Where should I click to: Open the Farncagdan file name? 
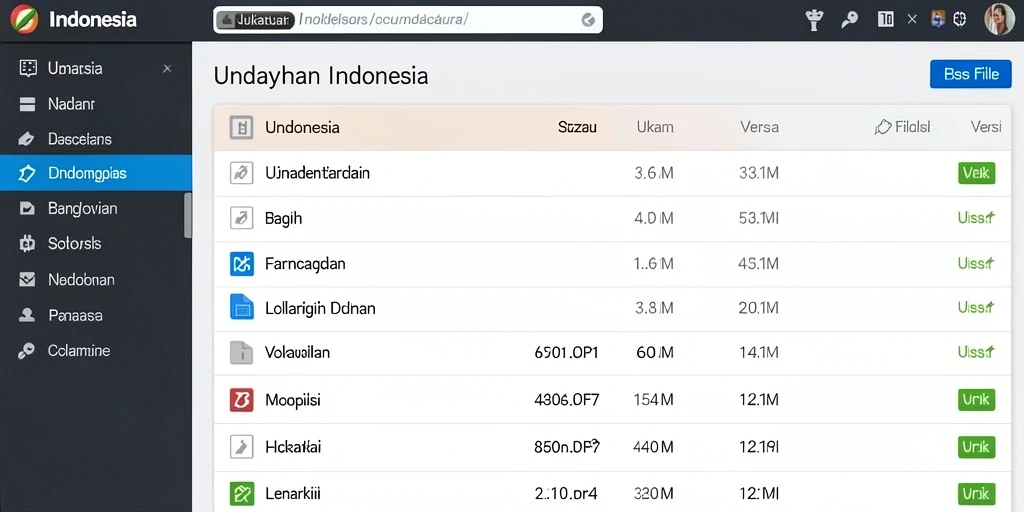tap(305, 264)
